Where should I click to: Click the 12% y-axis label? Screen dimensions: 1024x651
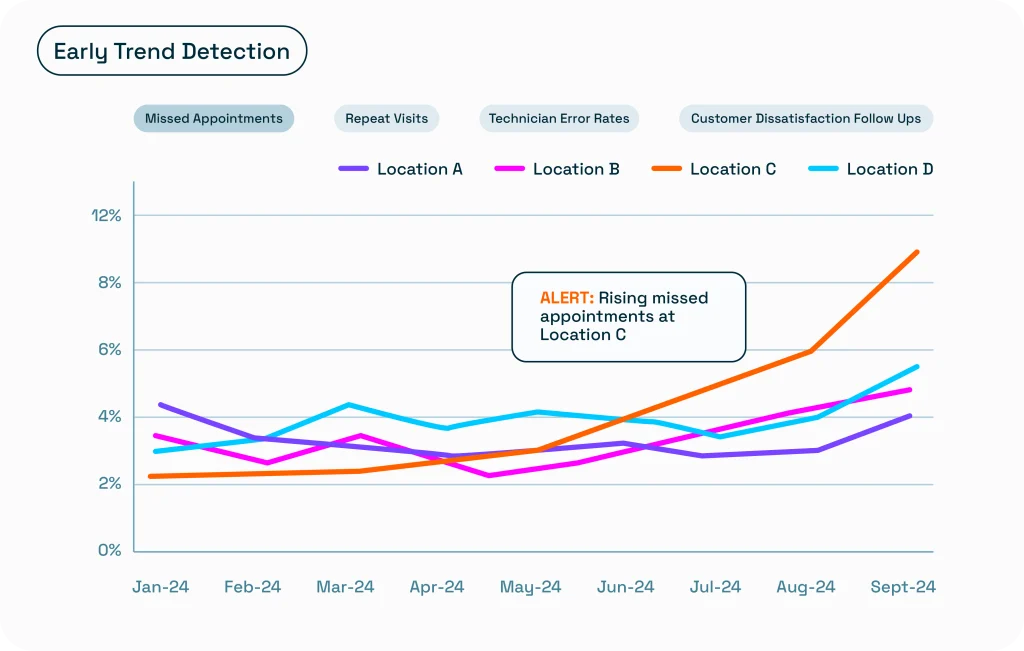tap(106, 215)
